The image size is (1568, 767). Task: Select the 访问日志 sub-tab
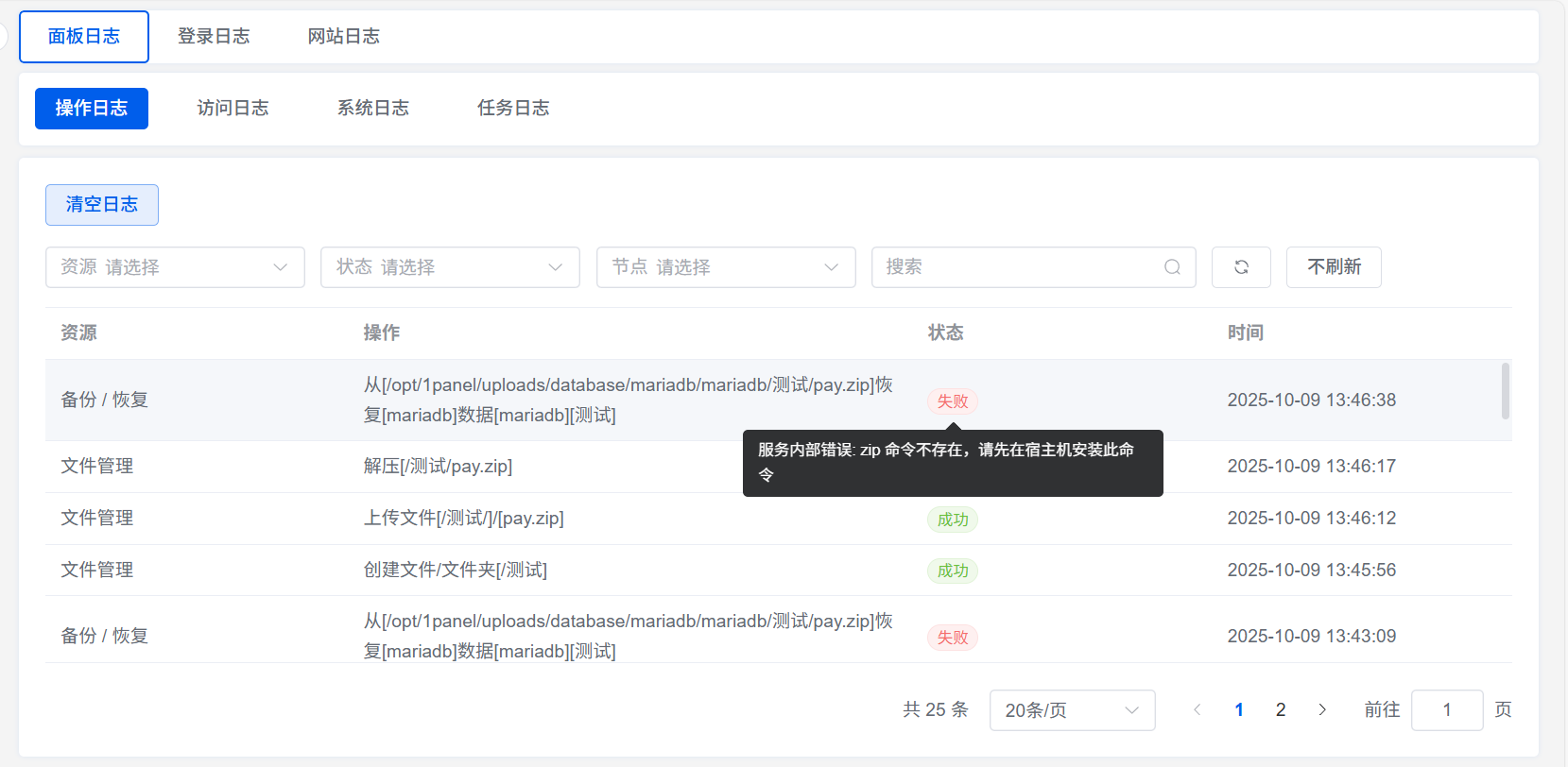pyautogui.click(x=233, y=109)
